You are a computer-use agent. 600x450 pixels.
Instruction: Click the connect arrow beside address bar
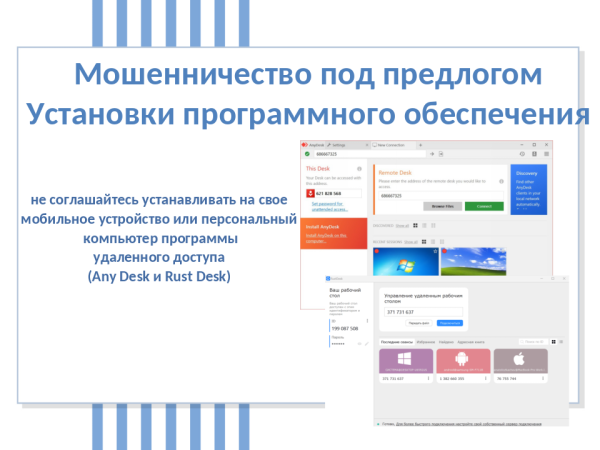(x=433, y=154)
